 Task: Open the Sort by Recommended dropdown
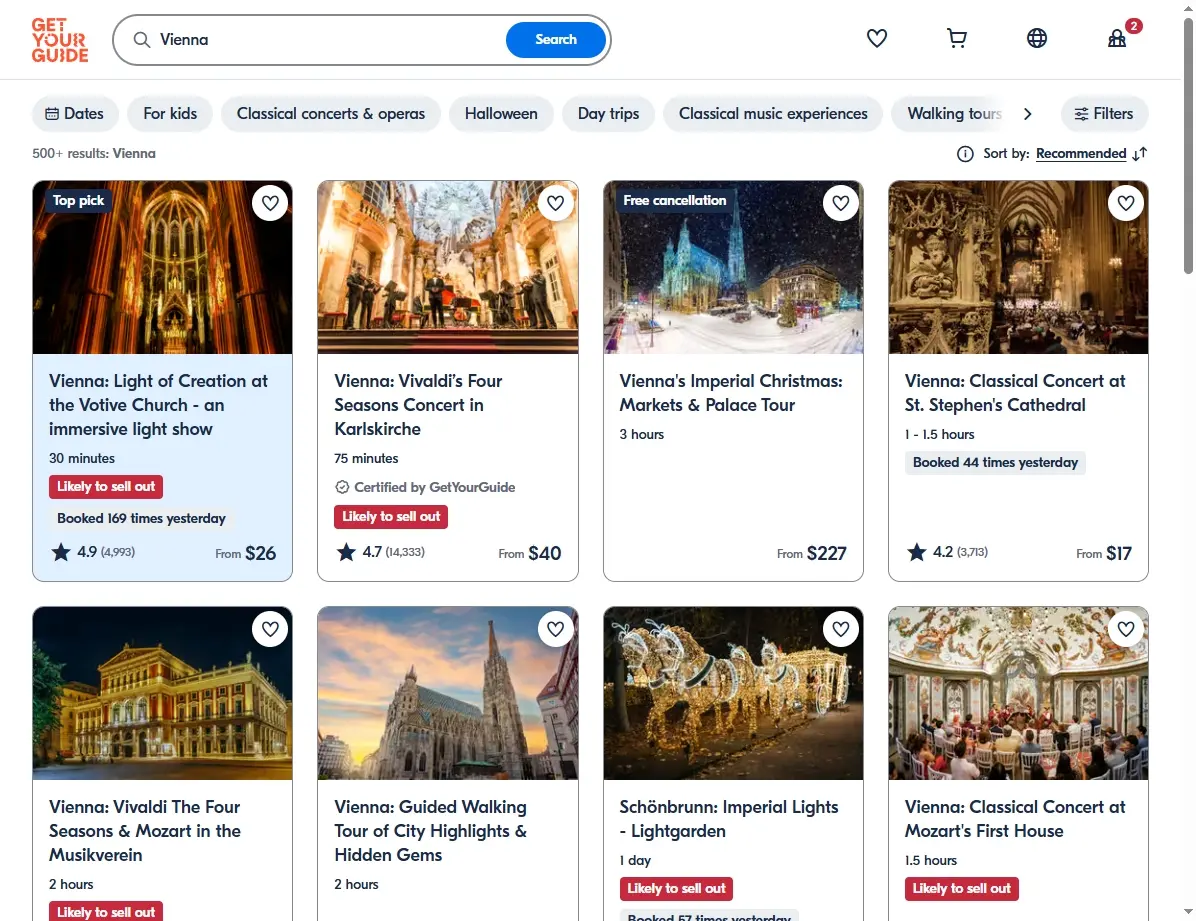click(1081, 153)
